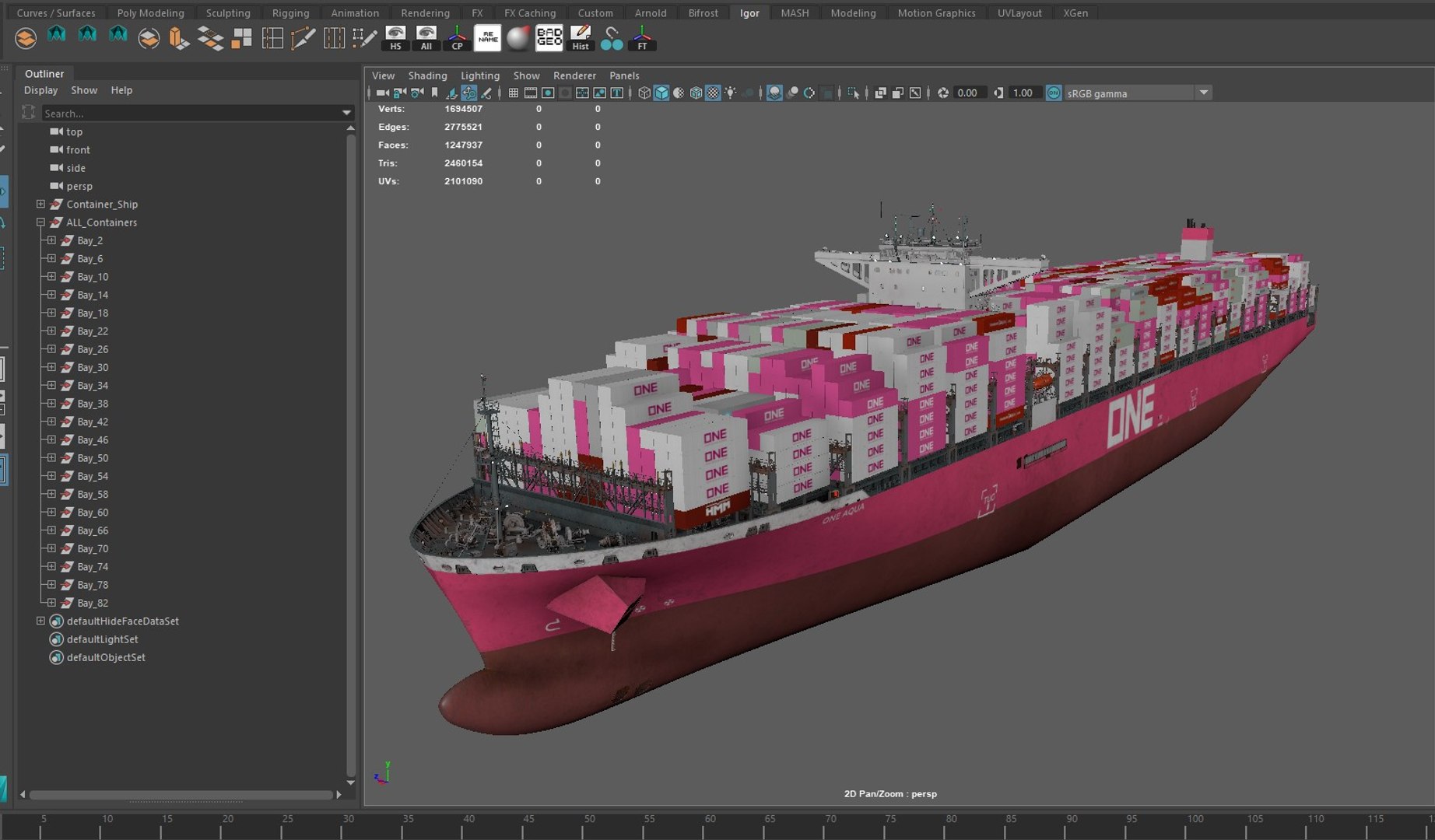Open the RE NAME shelf tool
The width and height of the screenshot is (1435, 840).
click(487, 37)
